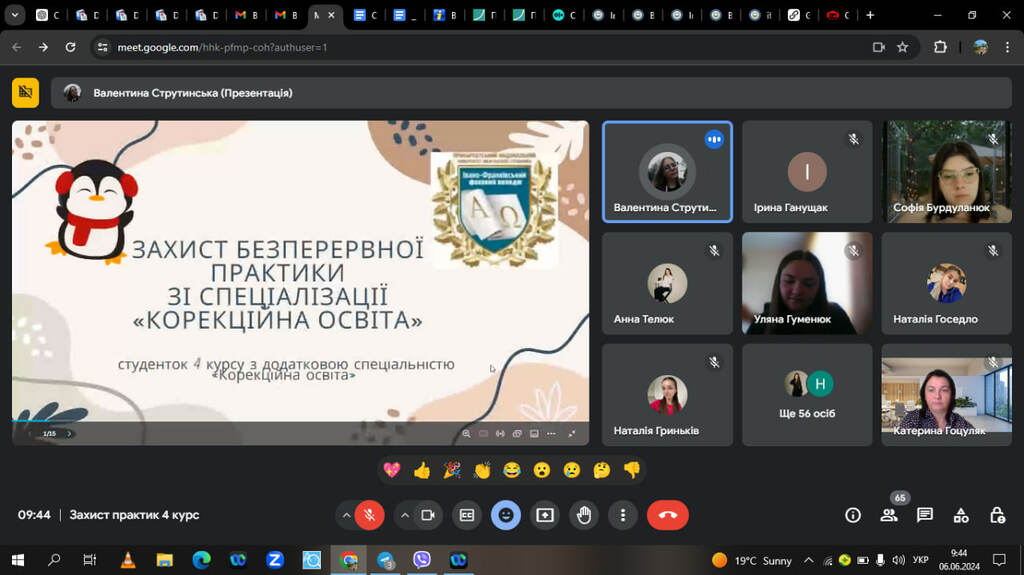Open the chat with everyone panel

point(925,515)
